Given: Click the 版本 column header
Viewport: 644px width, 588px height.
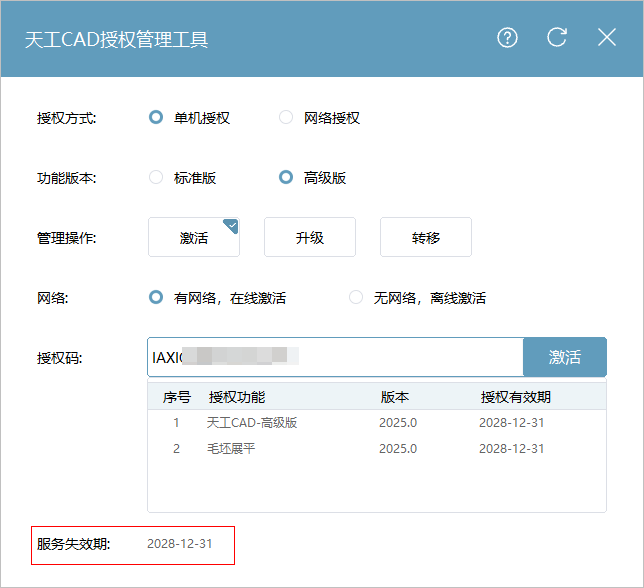Looking at the screenshot, I should pyautogui.click(x=395, y=397).
